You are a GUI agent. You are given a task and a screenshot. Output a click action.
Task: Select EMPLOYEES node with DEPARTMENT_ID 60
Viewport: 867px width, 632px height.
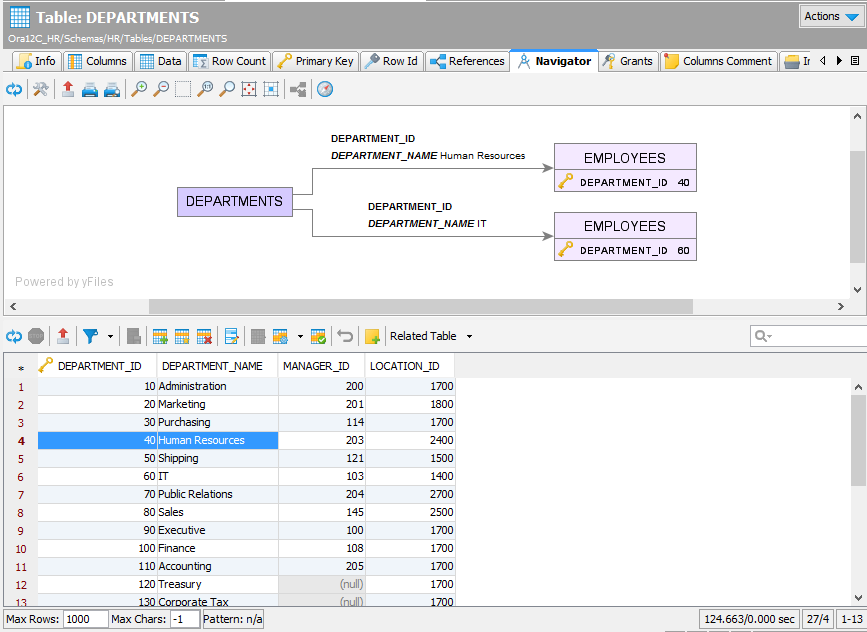point(625,236)
